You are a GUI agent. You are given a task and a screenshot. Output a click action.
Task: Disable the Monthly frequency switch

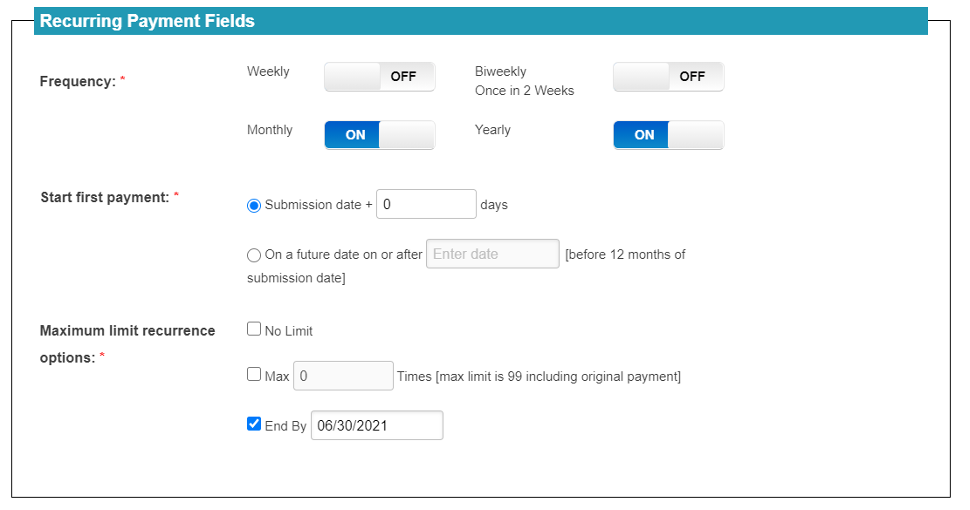coord(380,135)
